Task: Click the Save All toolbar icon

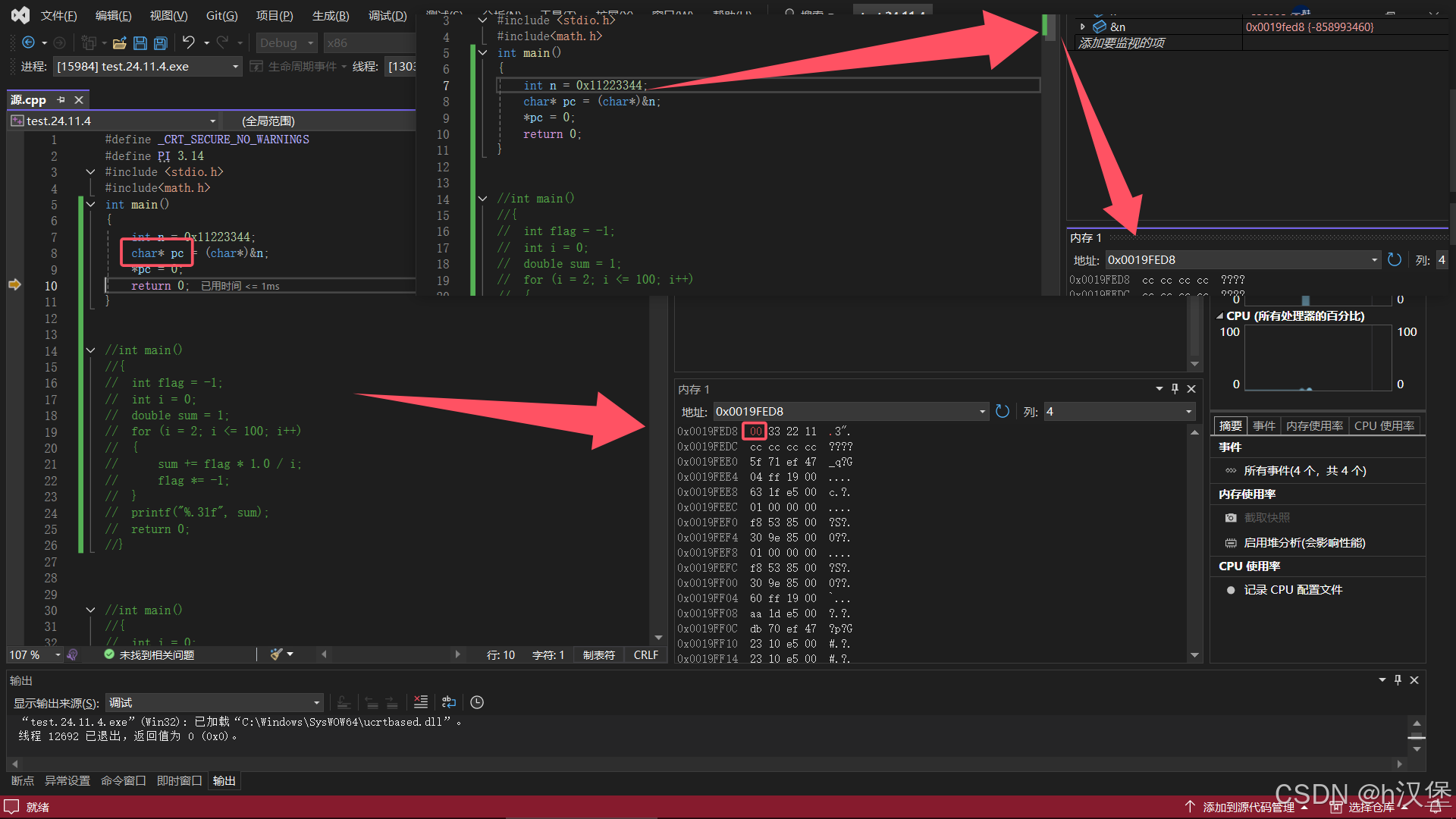Action: (x=160, y=43)
